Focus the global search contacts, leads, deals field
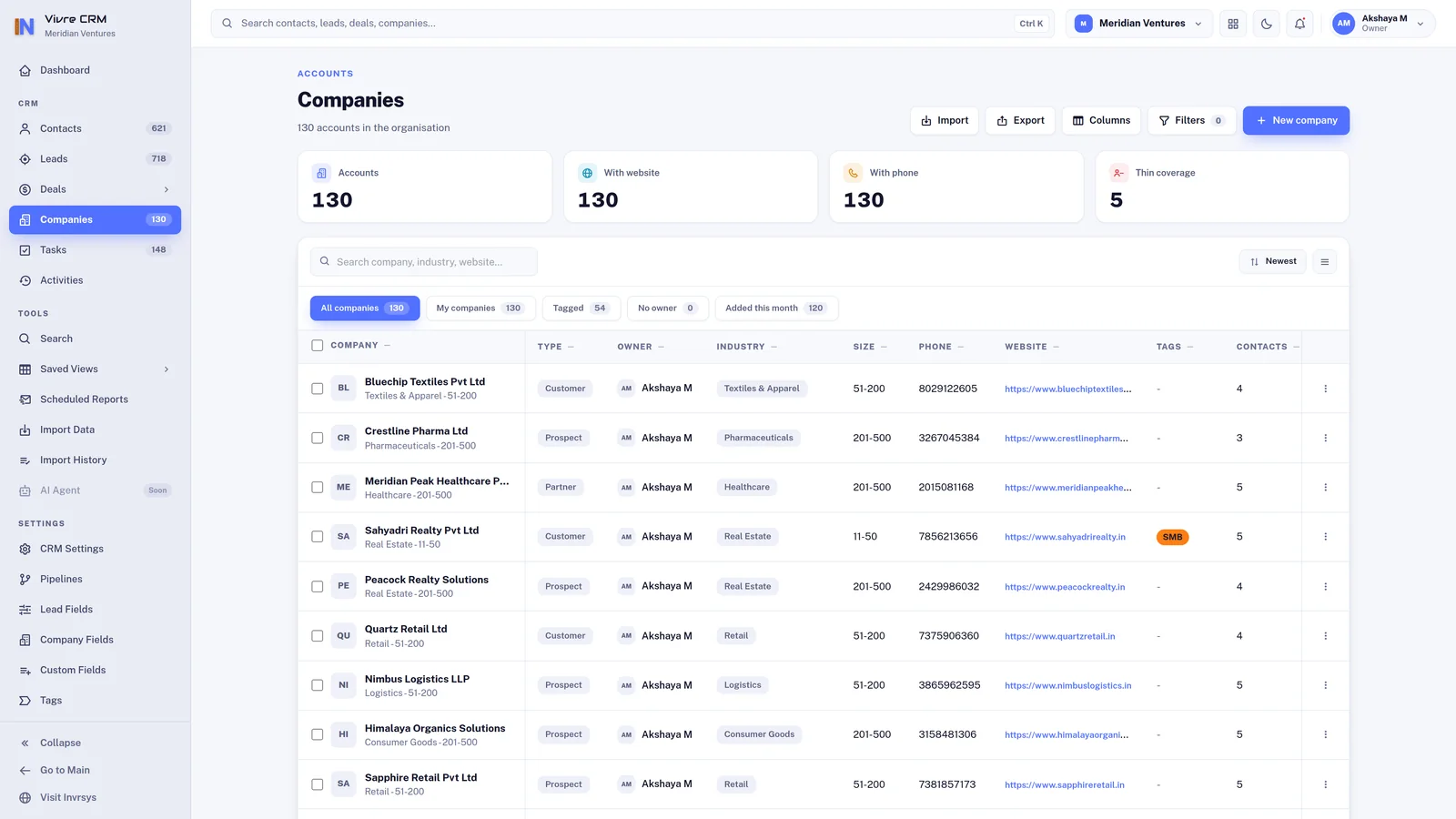1456x819 pixels. 632,24
